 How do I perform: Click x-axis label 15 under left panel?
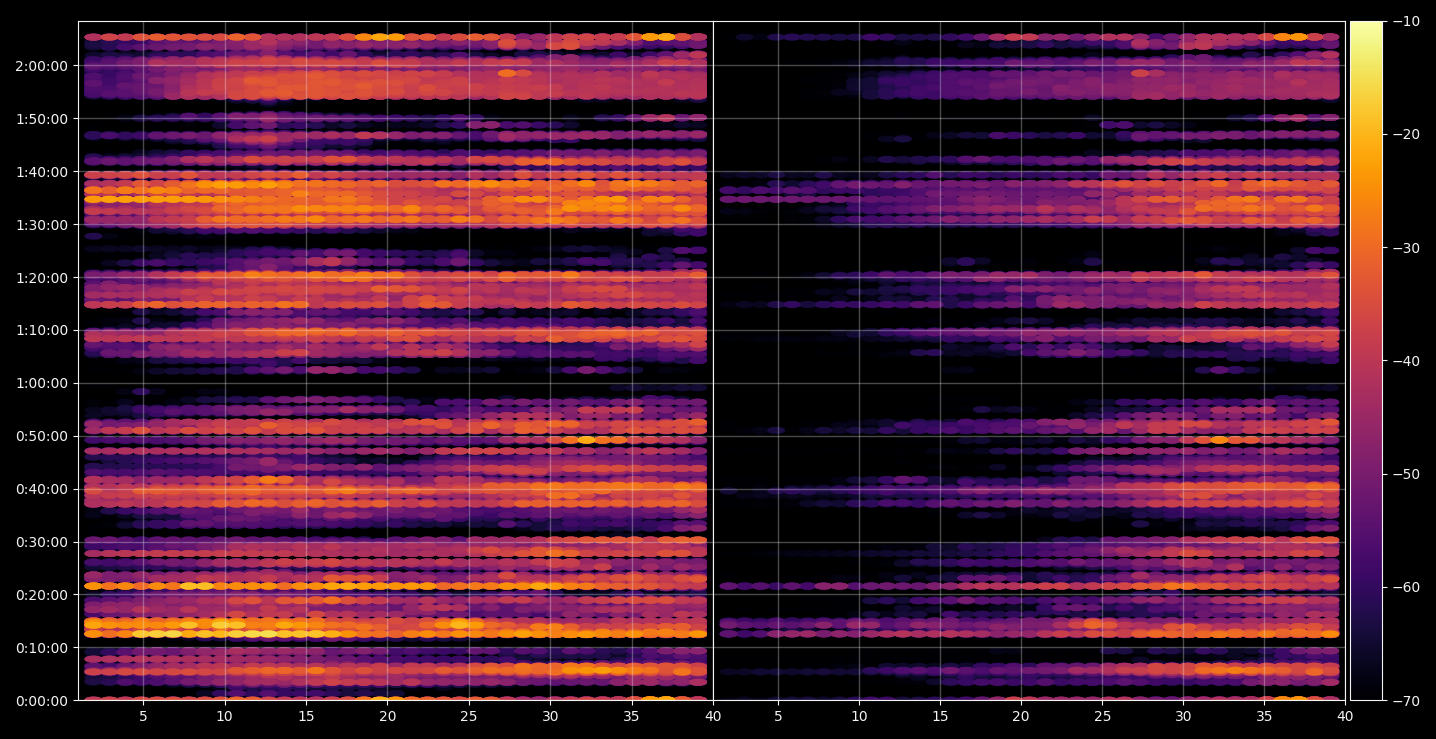tap(306, 716)
